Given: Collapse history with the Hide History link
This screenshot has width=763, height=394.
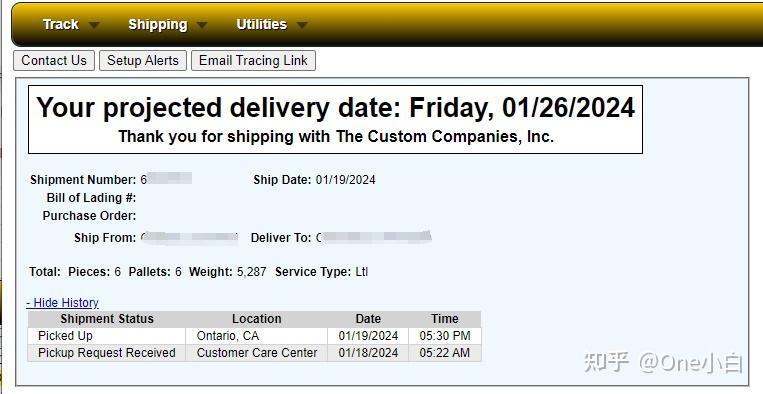Looking at the screenshot, I should point(62,303).
